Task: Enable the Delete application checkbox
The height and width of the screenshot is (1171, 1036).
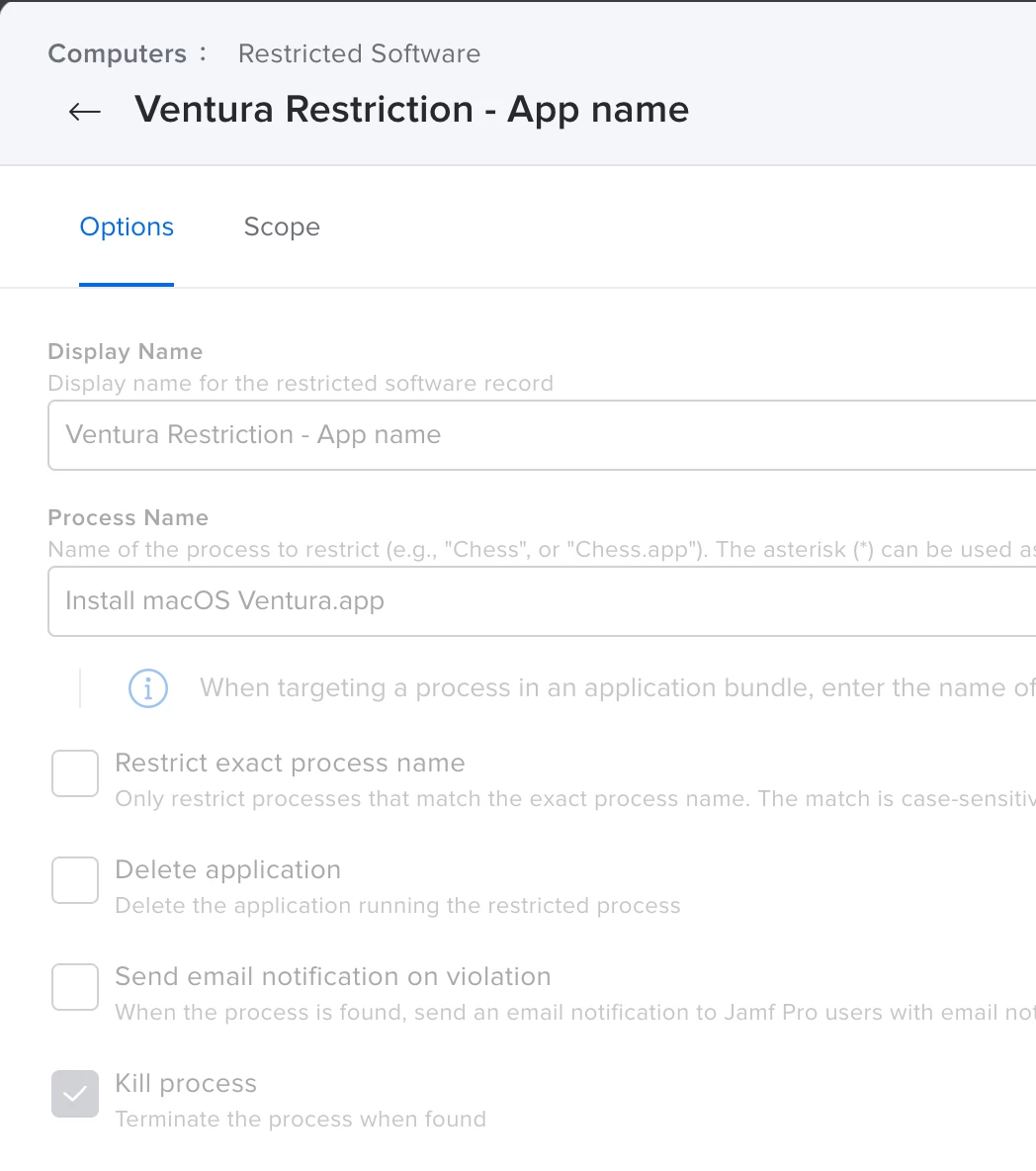Action: pos(75,880)
